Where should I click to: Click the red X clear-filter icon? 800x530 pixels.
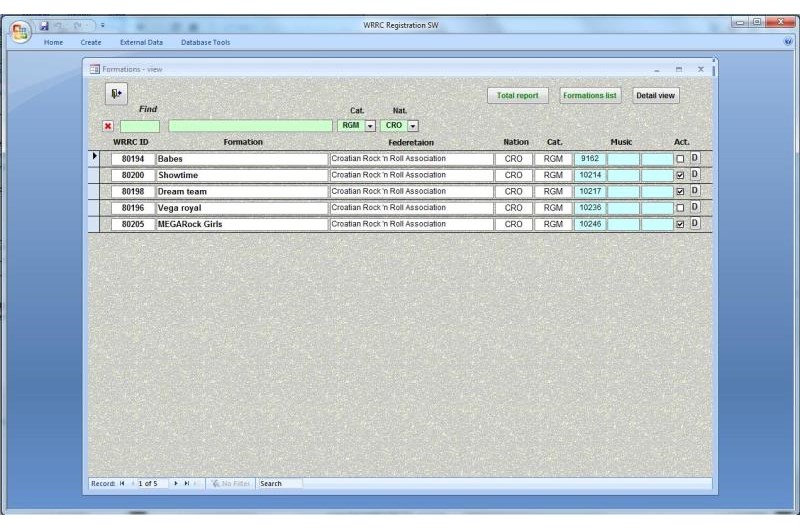109,126
